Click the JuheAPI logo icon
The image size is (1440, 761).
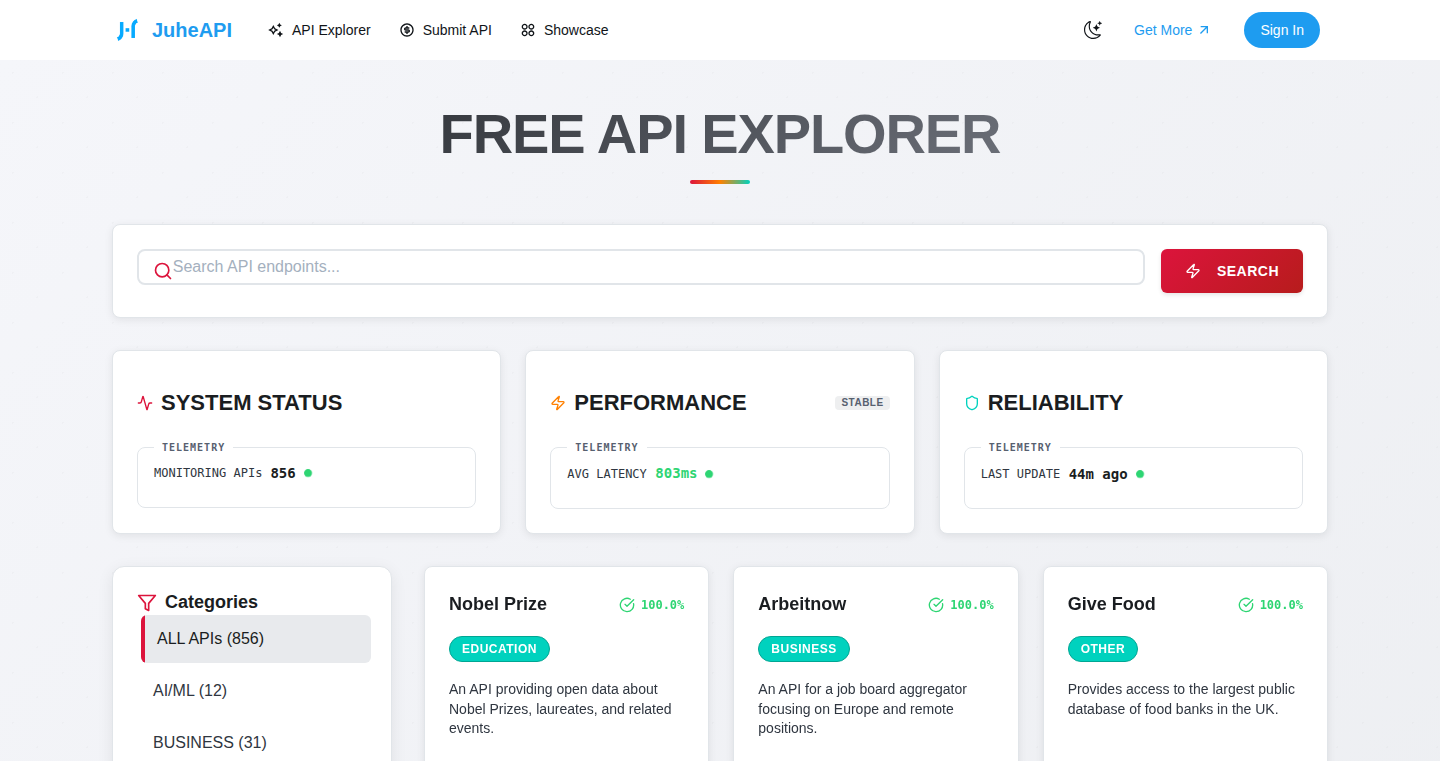click(127, 30)
